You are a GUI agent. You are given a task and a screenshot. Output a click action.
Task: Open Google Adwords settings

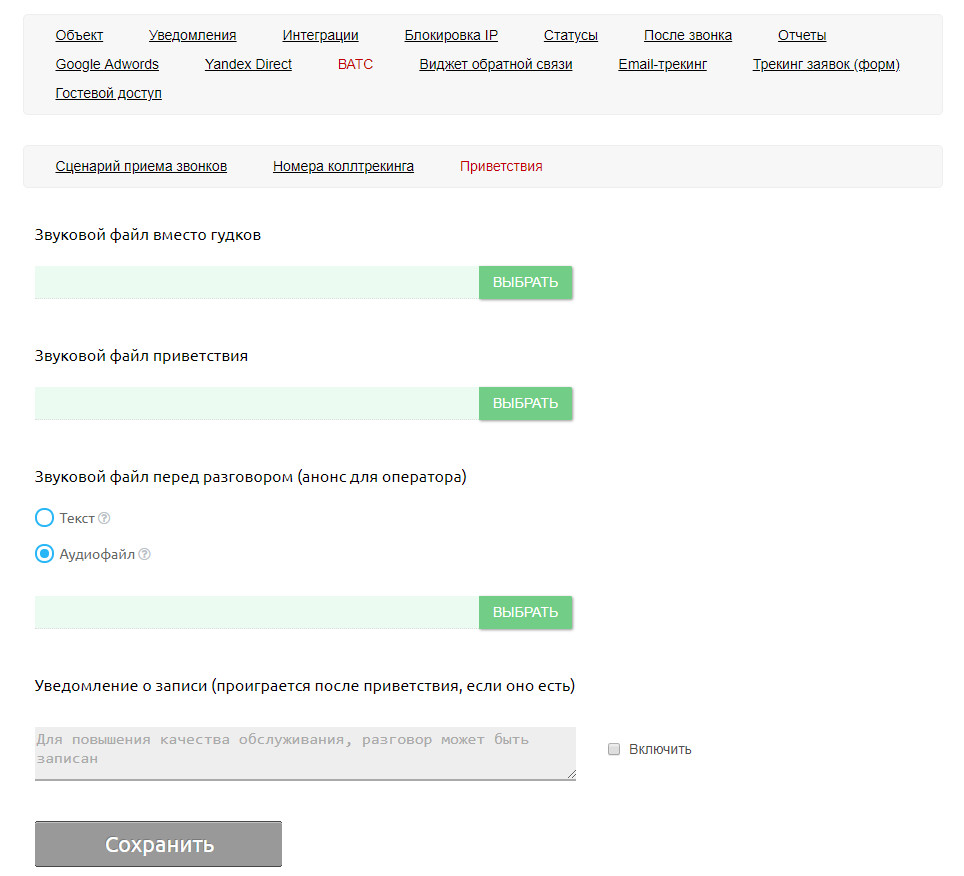click(107, 64)
